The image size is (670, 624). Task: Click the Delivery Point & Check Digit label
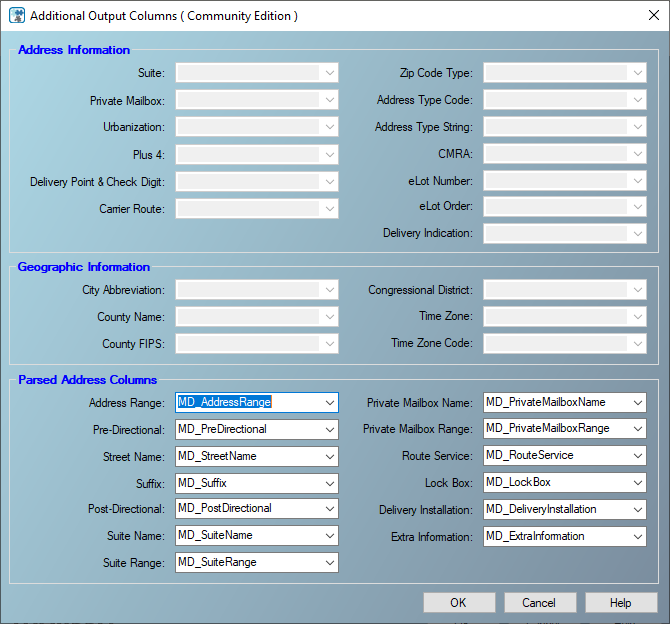97,182
